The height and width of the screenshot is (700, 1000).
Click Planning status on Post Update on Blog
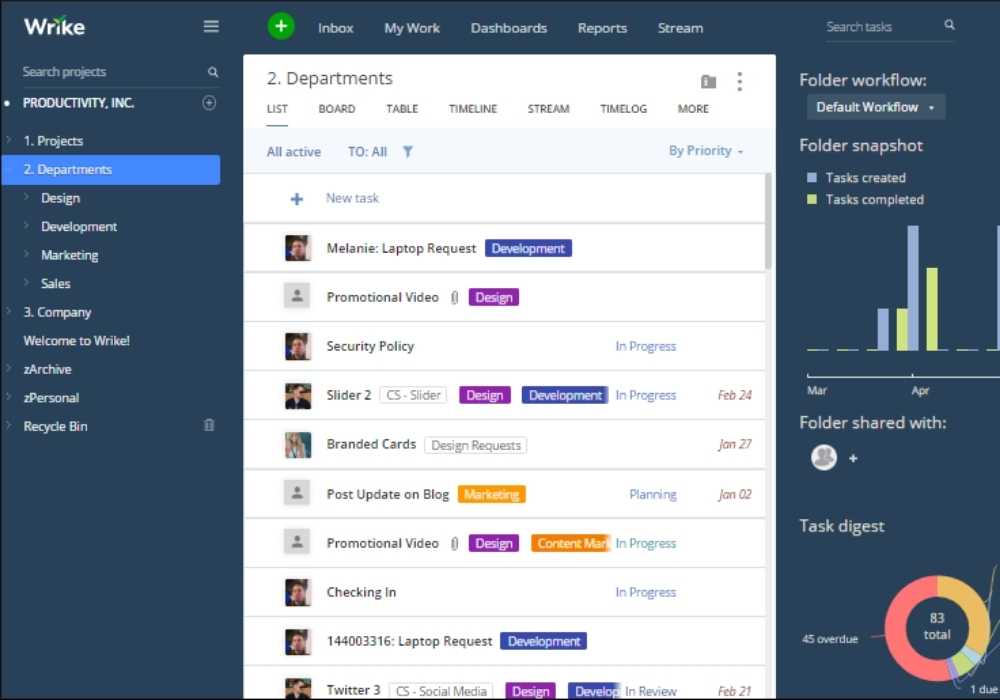tap(652, 495)
